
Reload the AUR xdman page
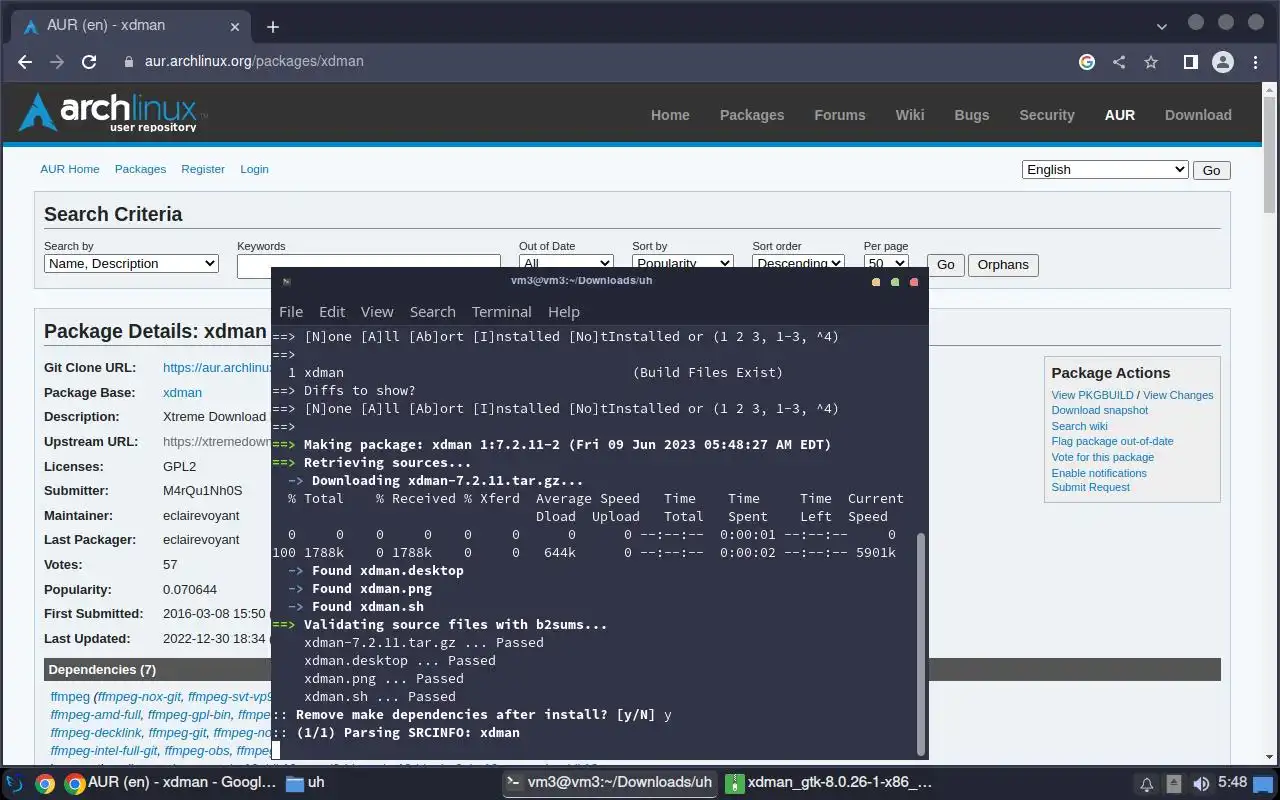89,62
